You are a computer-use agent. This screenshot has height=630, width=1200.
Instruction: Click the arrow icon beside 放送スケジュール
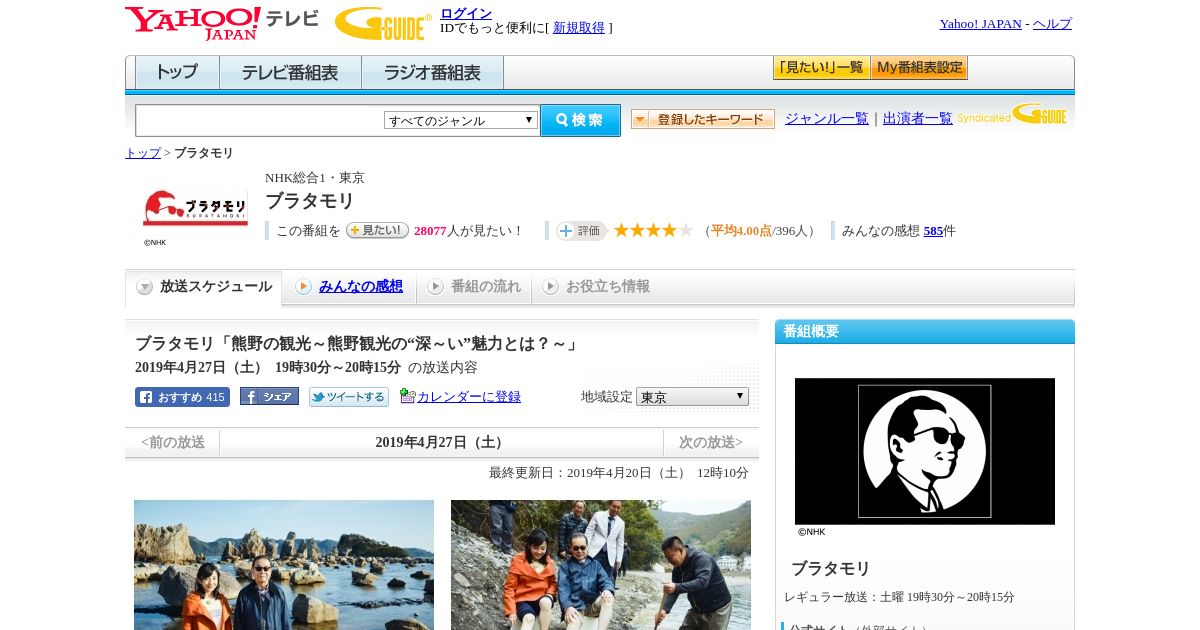click(145, 287)
